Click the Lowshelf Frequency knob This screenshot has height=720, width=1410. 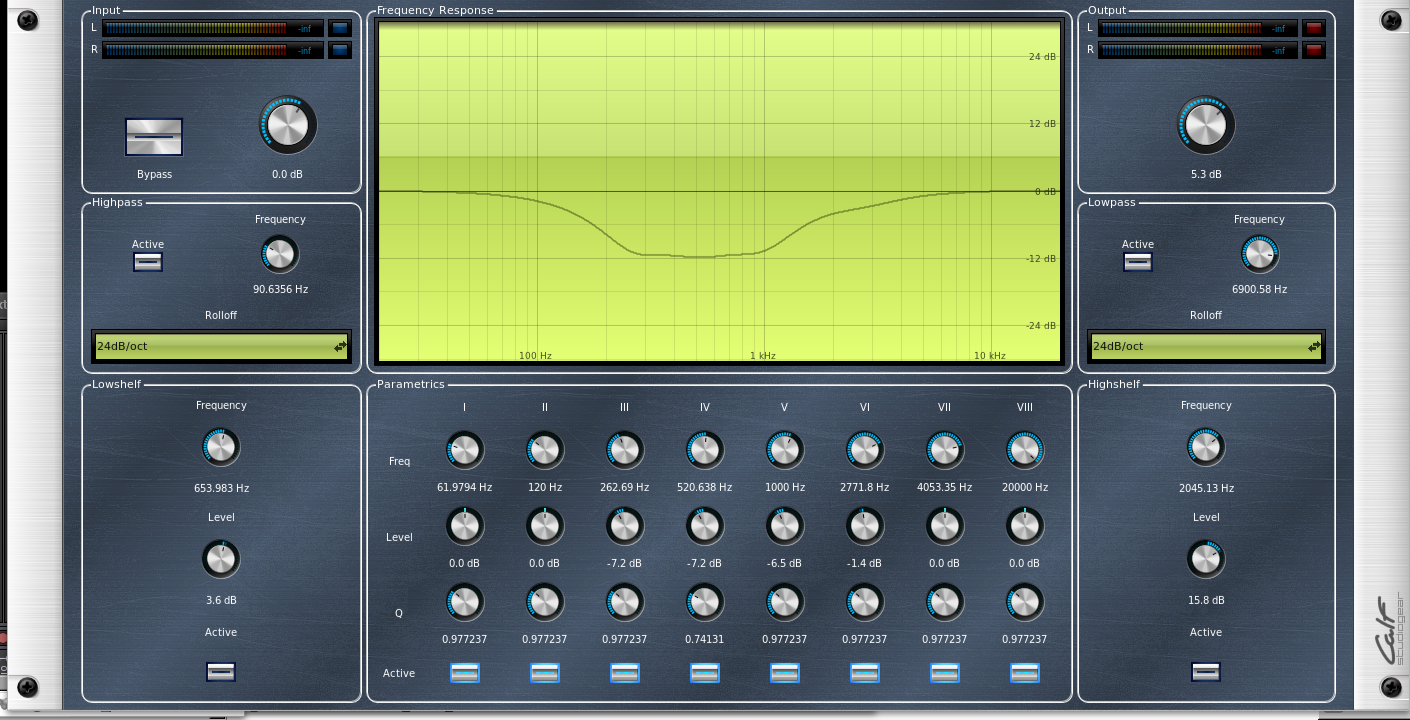(221, 447)
